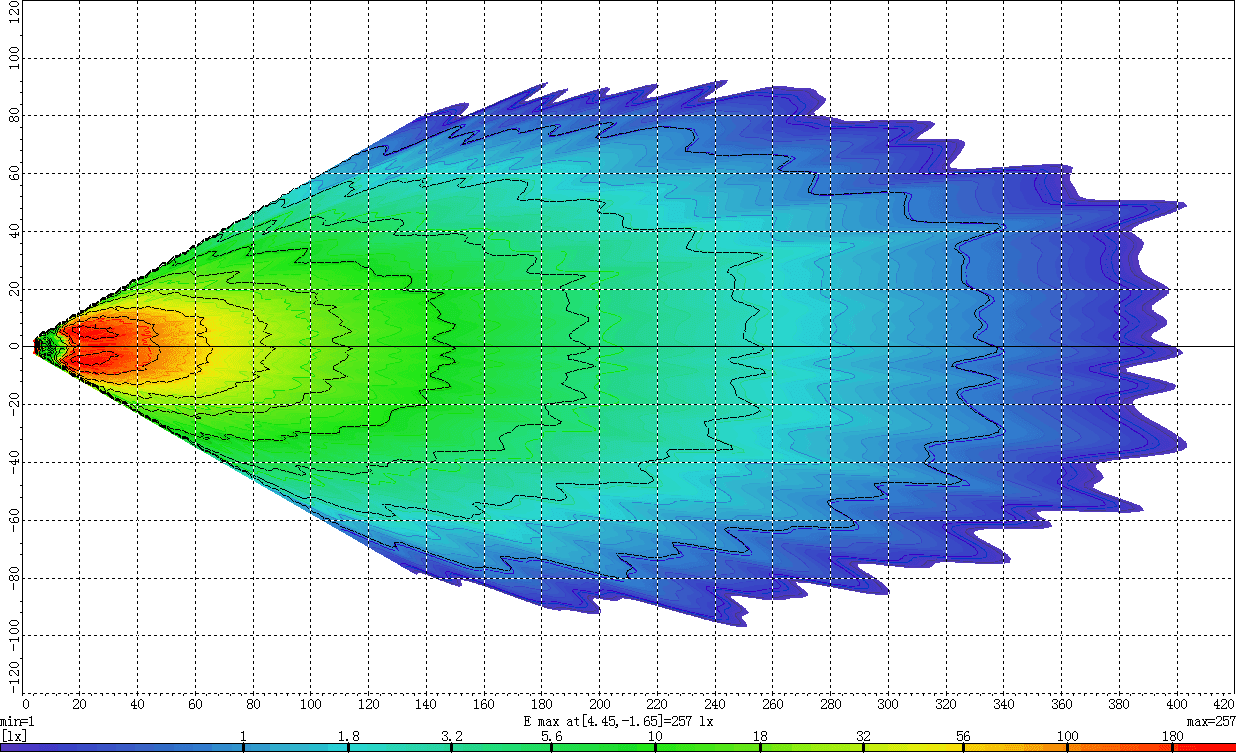Click the x-axis label '200'

[599, 704]
